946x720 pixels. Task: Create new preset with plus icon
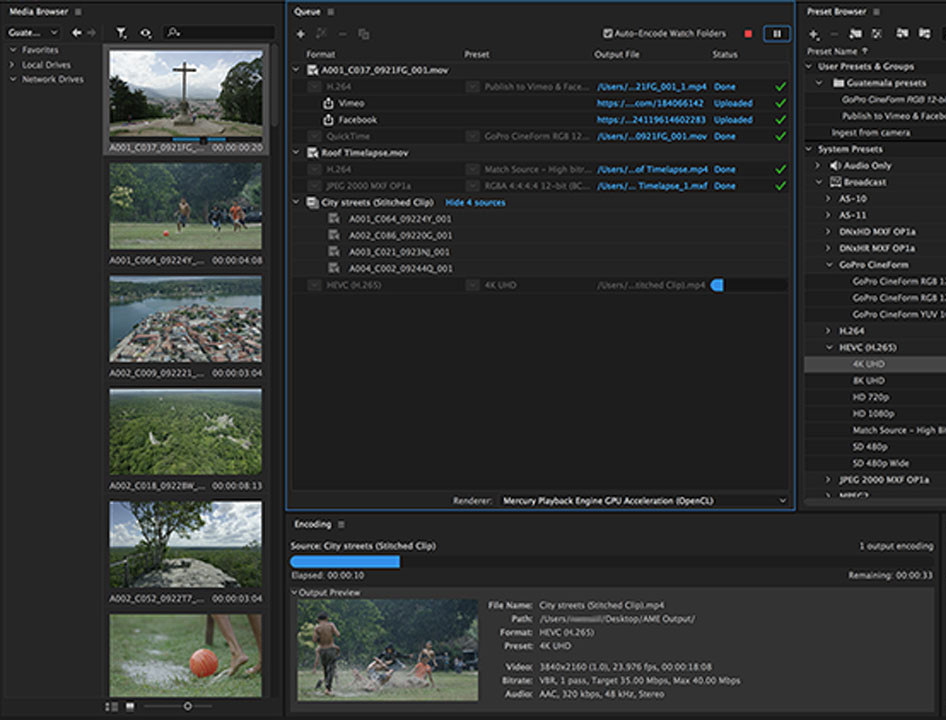[814, 34]
